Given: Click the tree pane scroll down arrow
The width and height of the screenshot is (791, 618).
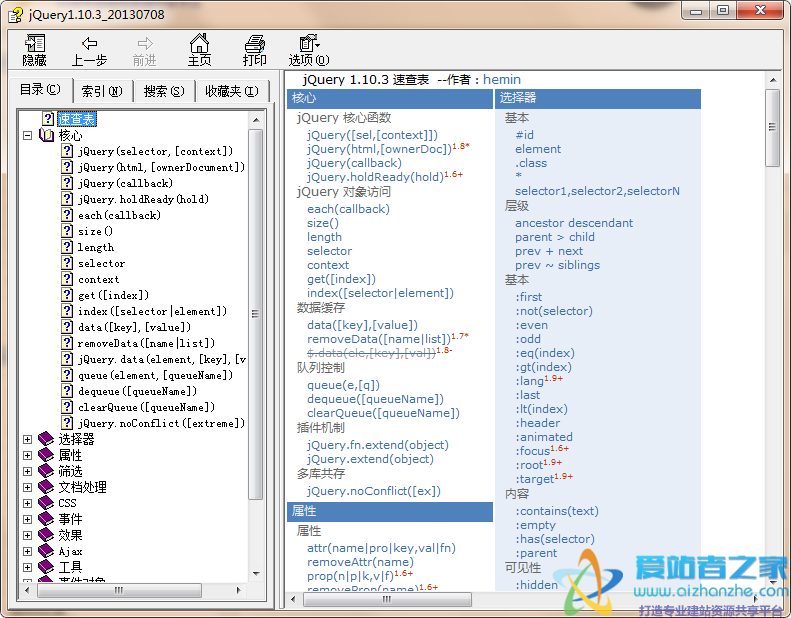Looking at the screenshot, I should [x=256, y=574].
